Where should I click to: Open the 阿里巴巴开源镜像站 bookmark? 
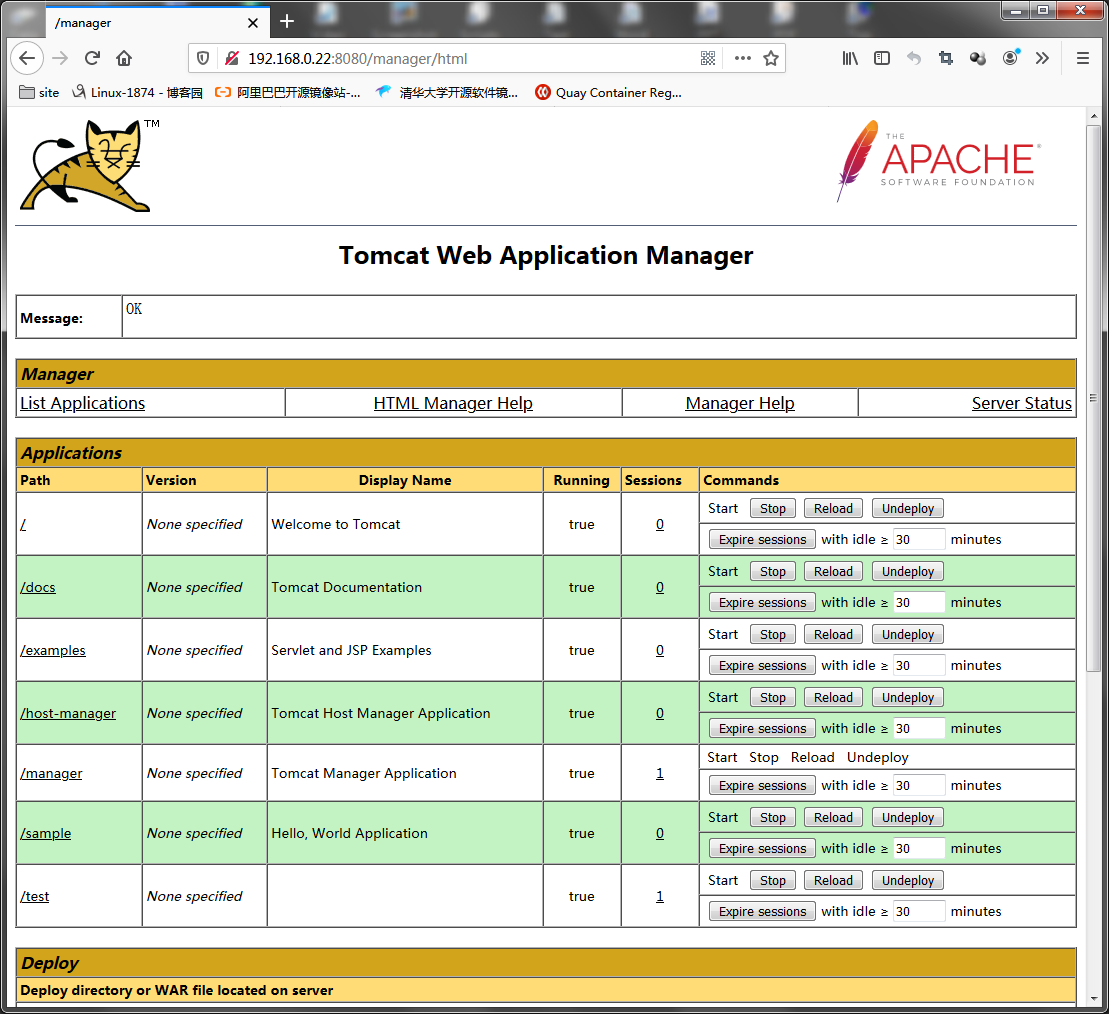tap(287, 93)
